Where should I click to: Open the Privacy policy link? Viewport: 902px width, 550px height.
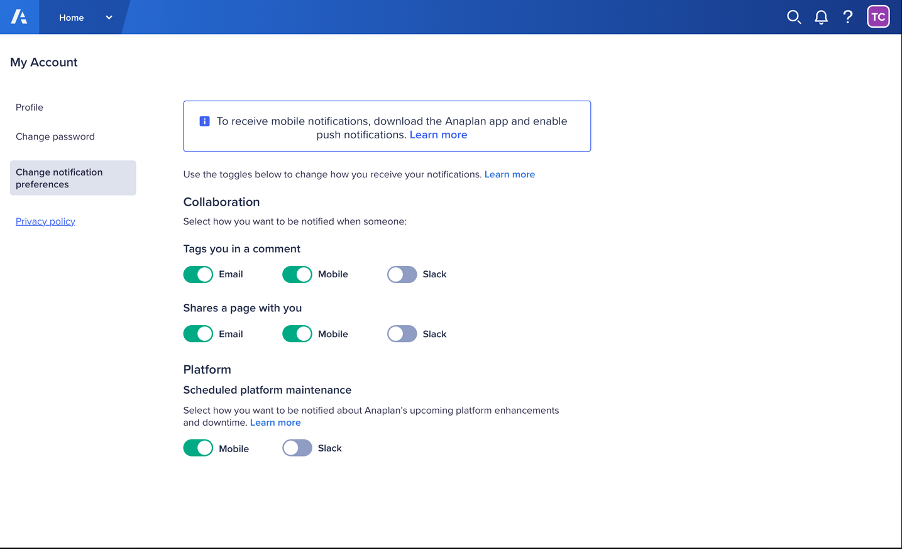click(x=45, y=221)
